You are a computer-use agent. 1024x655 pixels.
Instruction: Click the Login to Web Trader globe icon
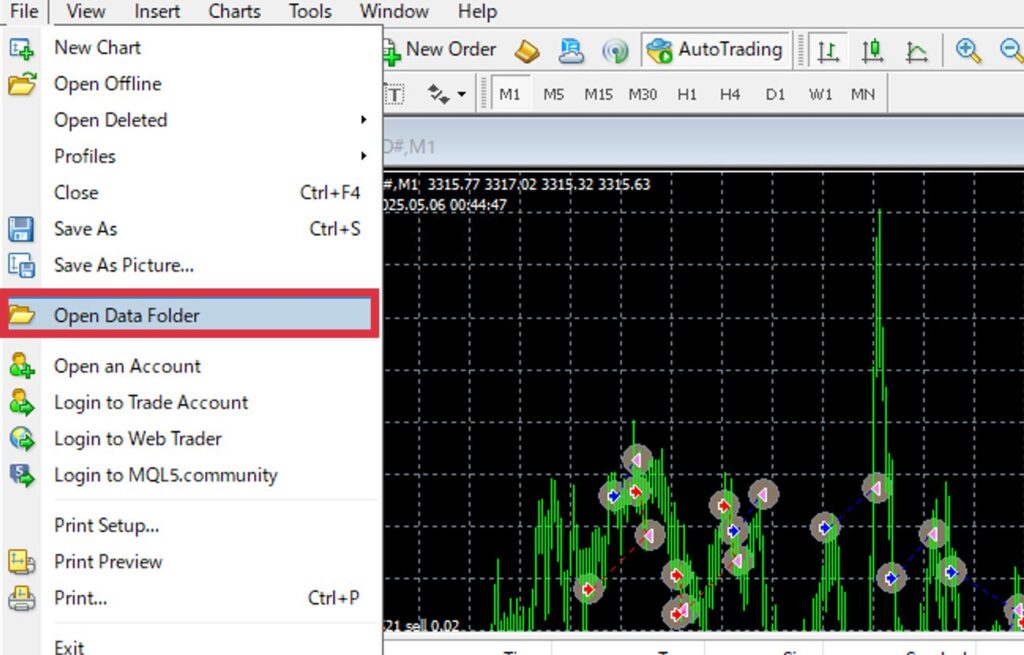[22, 439]
